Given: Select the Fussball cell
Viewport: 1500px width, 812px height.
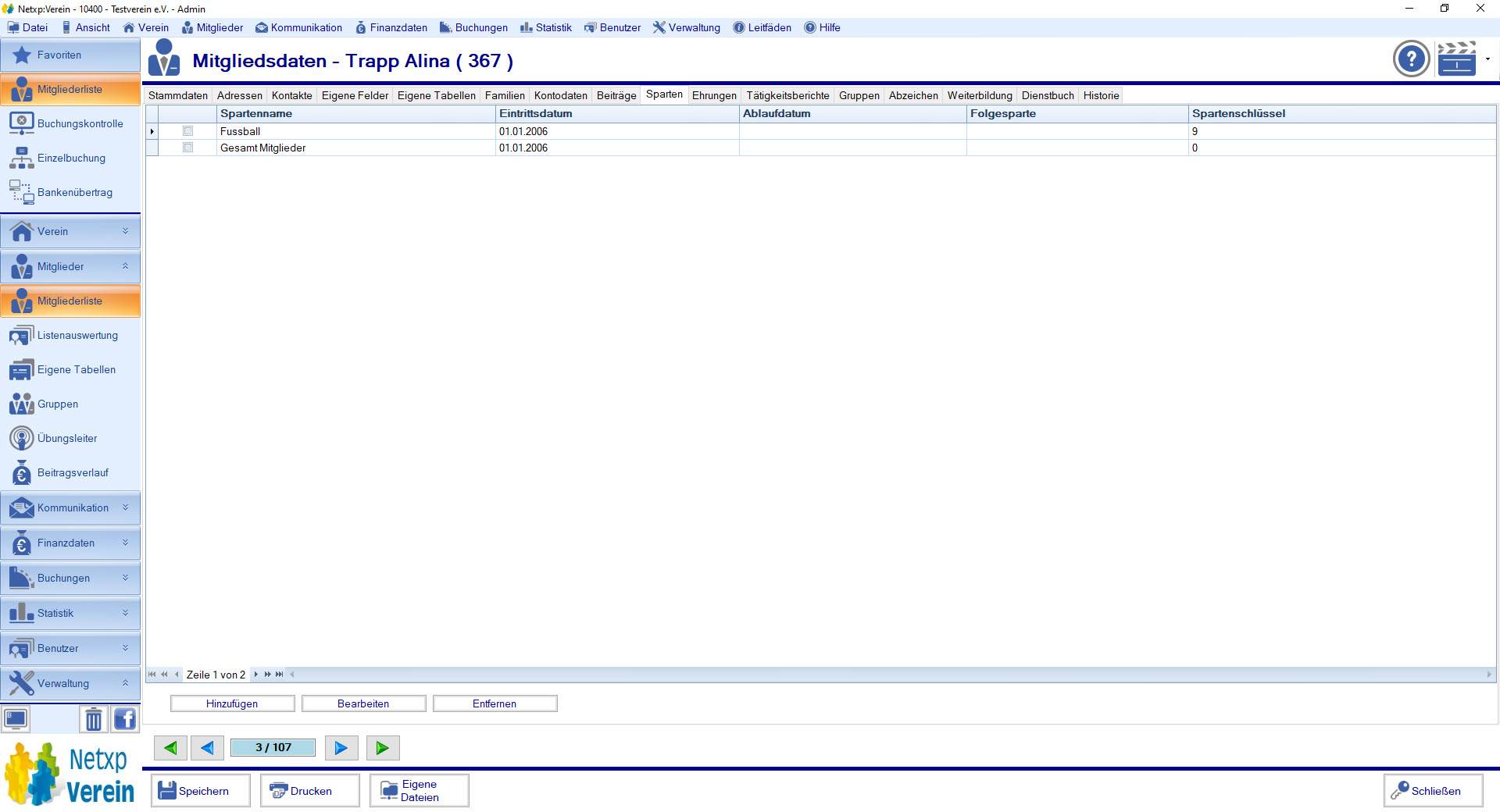Looking at the screenshot, I should click(x=356, y=131).
